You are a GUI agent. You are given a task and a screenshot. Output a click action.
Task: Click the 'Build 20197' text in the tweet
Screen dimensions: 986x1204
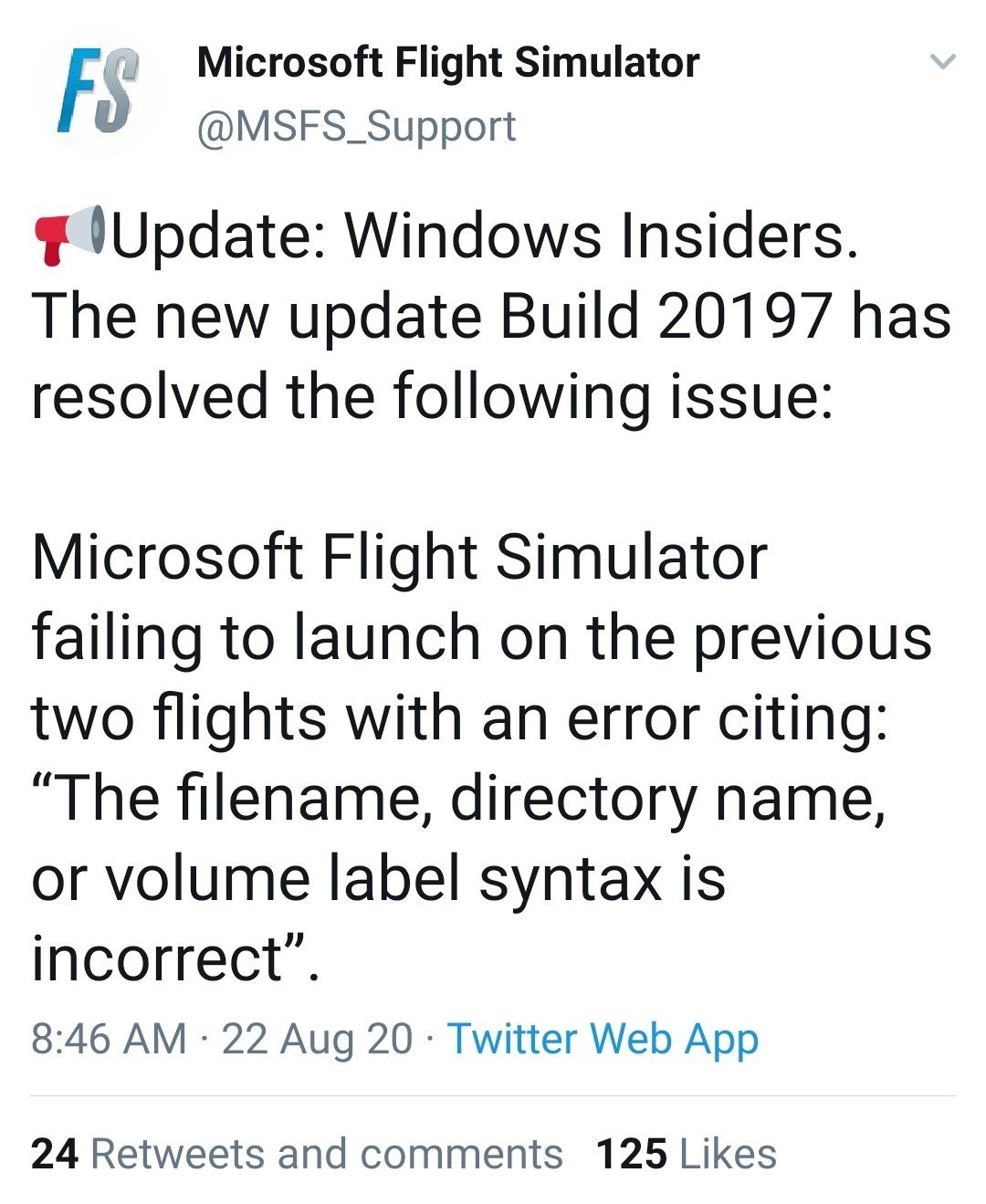point(665,316)
